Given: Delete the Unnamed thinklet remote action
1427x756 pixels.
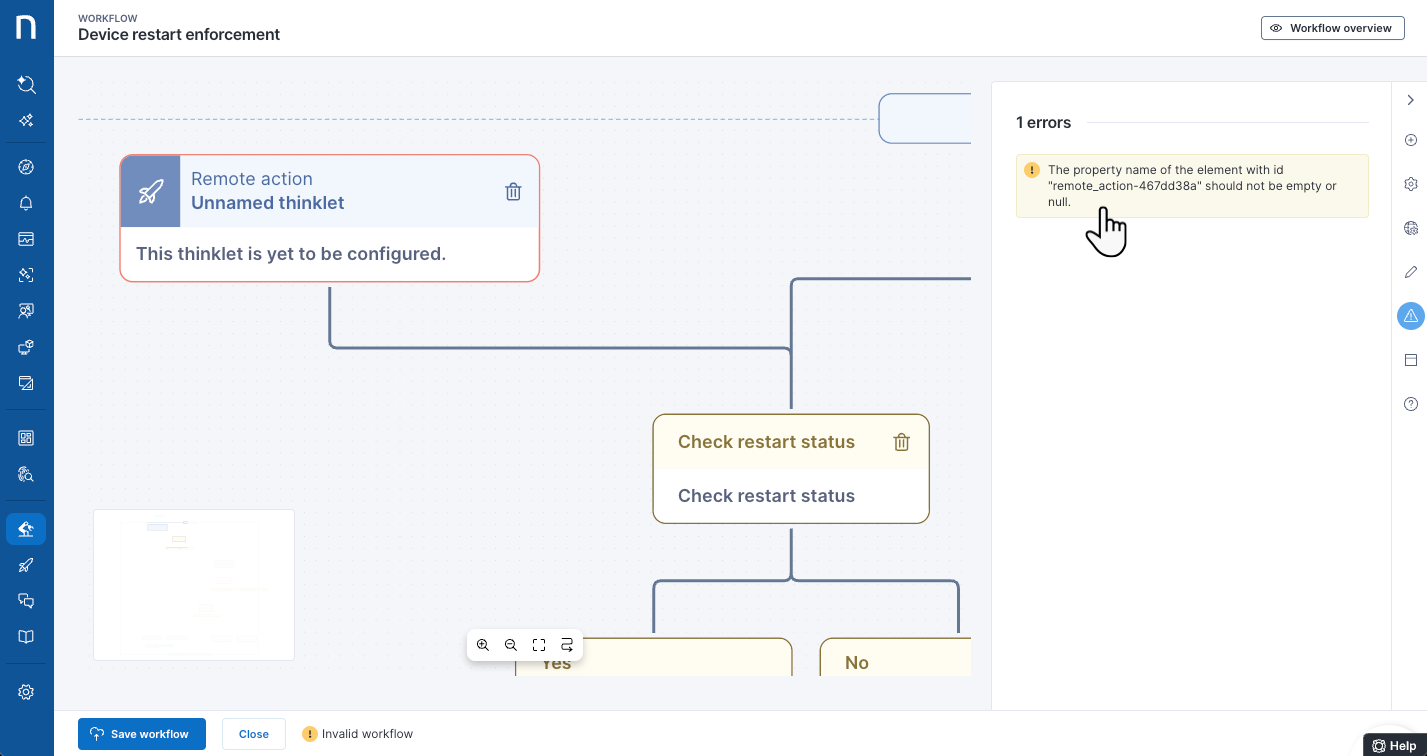Looking at the screenshot, I should [513, 192].
